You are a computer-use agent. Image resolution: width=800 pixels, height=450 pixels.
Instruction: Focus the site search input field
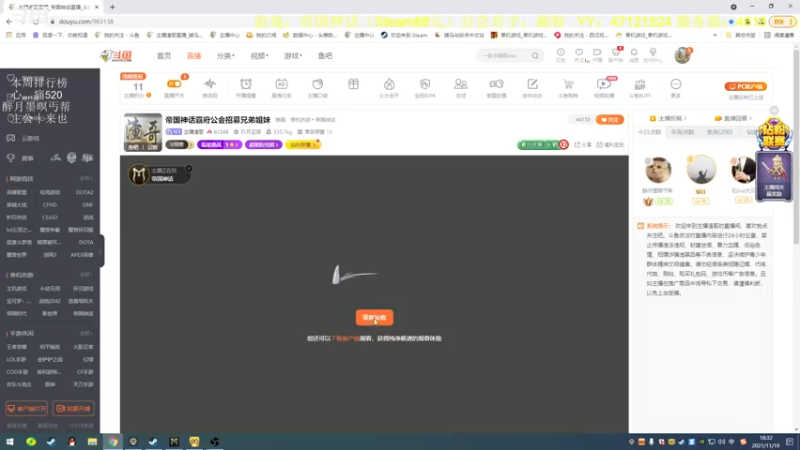tap(504, 56)
